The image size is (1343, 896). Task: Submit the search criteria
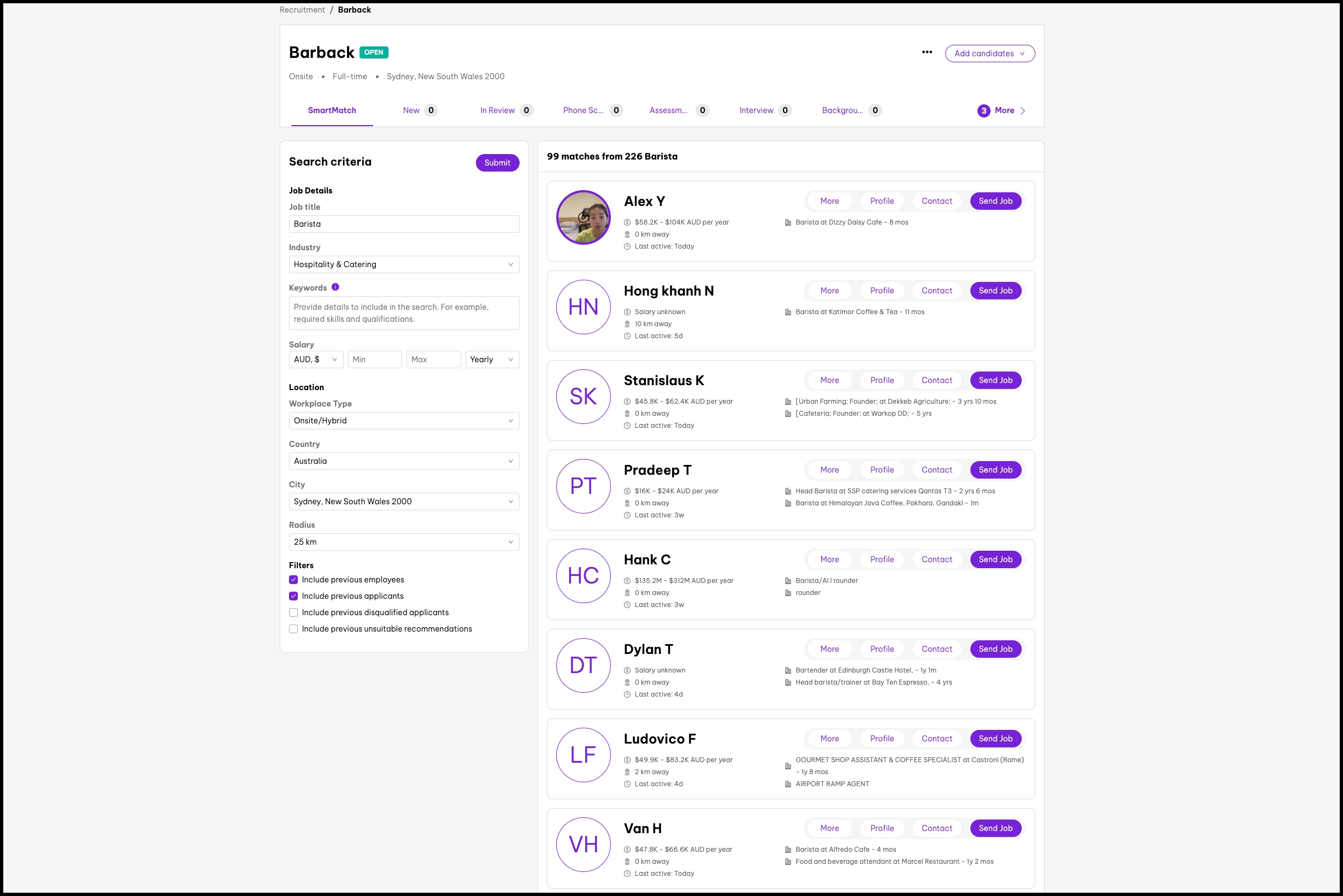(x=497, y=163)
